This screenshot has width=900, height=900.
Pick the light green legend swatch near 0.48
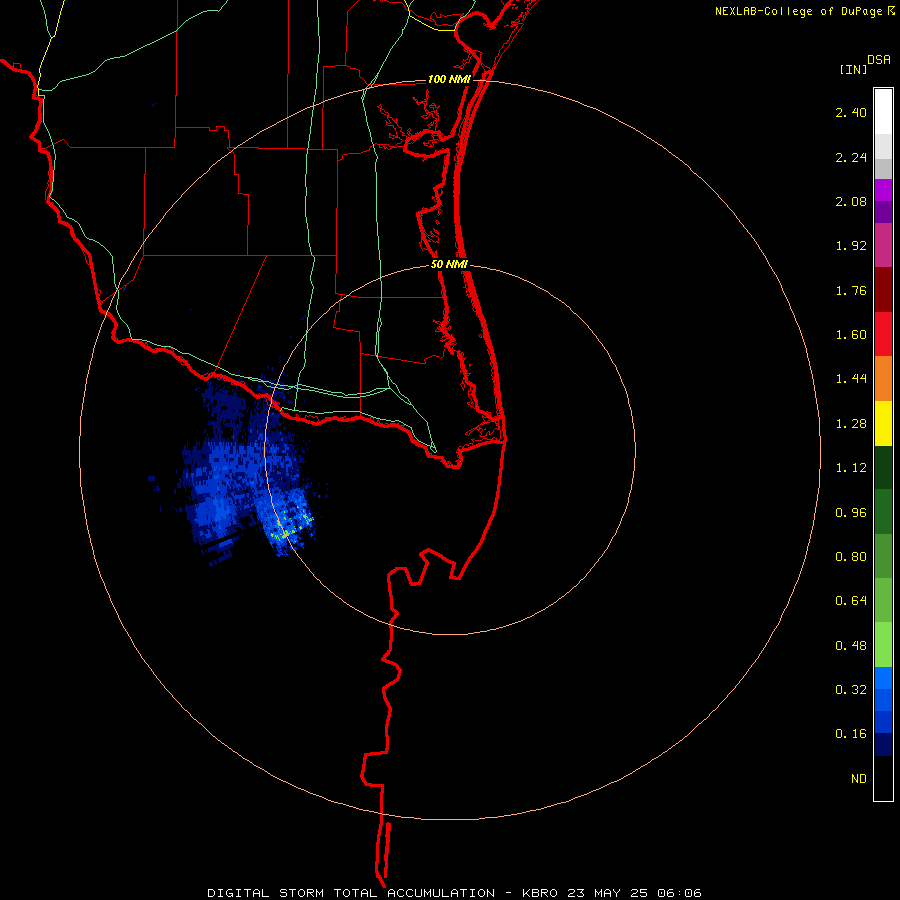883,645
